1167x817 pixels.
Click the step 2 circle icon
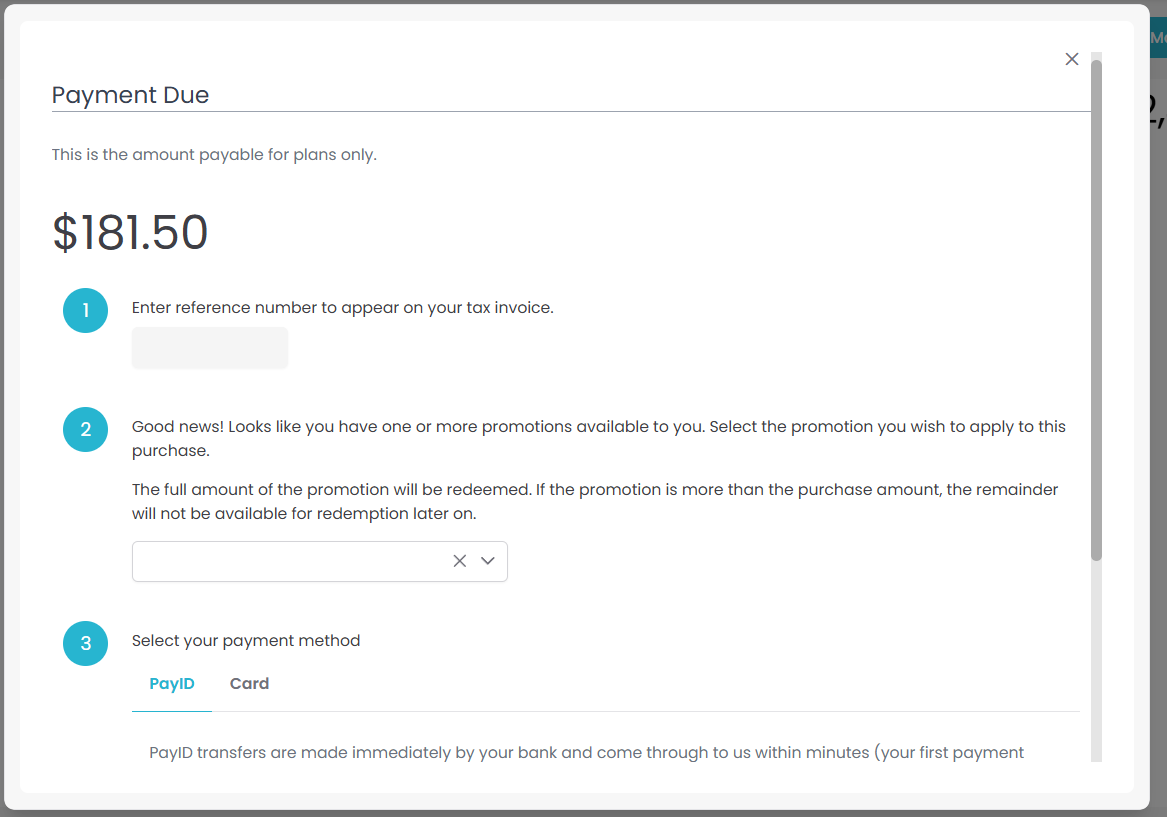click(x=85, y=430)
